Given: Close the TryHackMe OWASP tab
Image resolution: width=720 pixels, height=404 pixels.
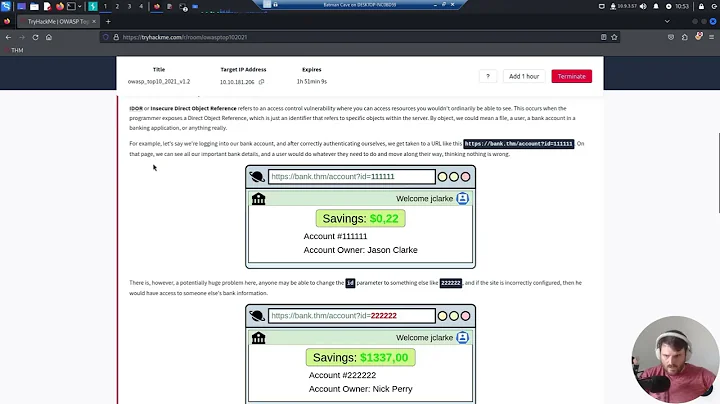Looking at the screenshot, I should coord(94,22).
